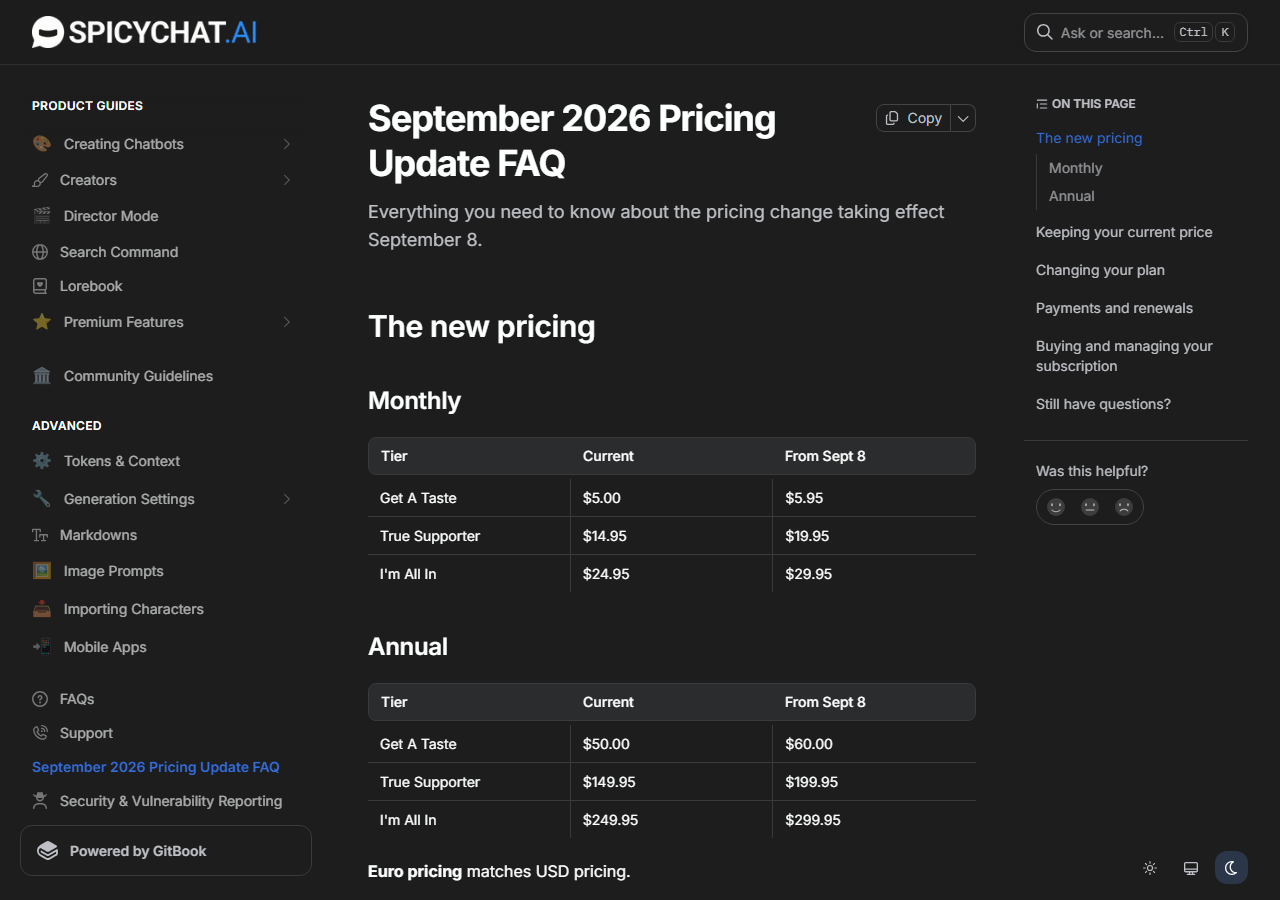This screenshot has height=900, width=1280.
Task: Open the Community Guidelines page
Action: click(x=138, y=376)
